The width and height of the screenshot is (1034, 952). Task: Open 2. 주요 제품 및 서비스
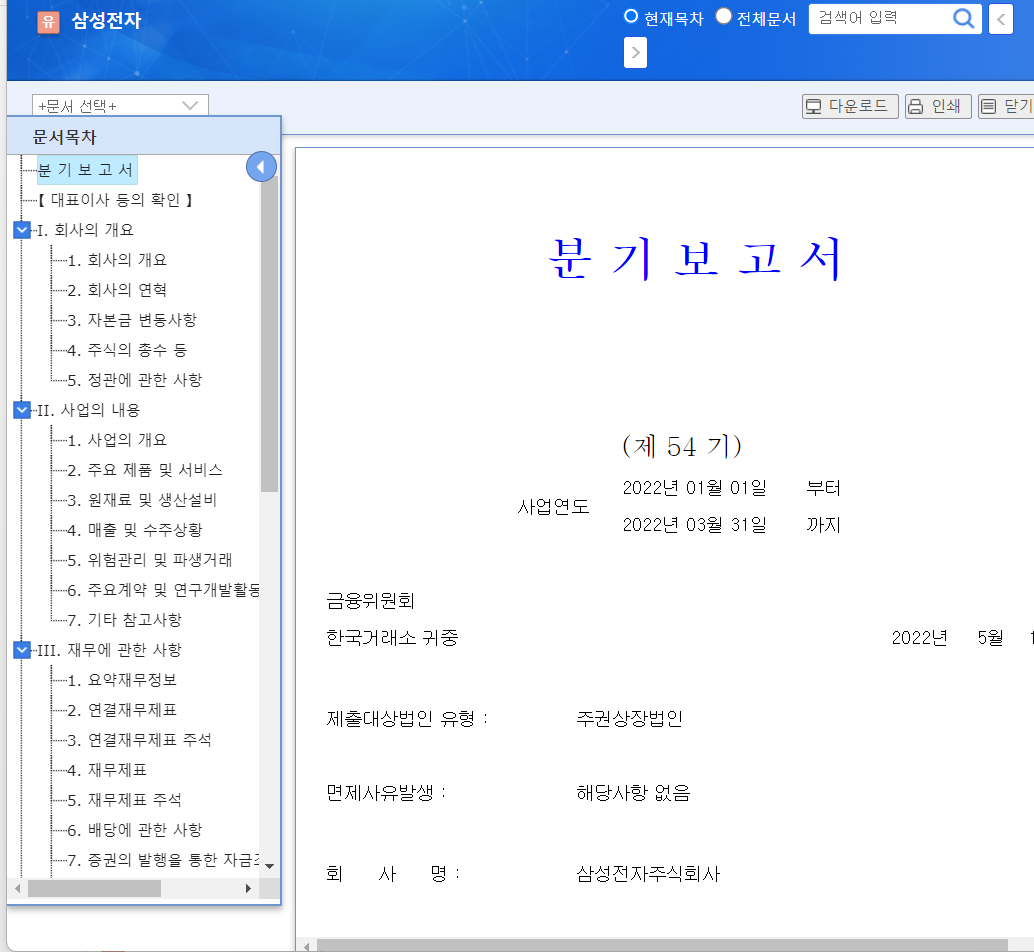[x=145, y=470]
